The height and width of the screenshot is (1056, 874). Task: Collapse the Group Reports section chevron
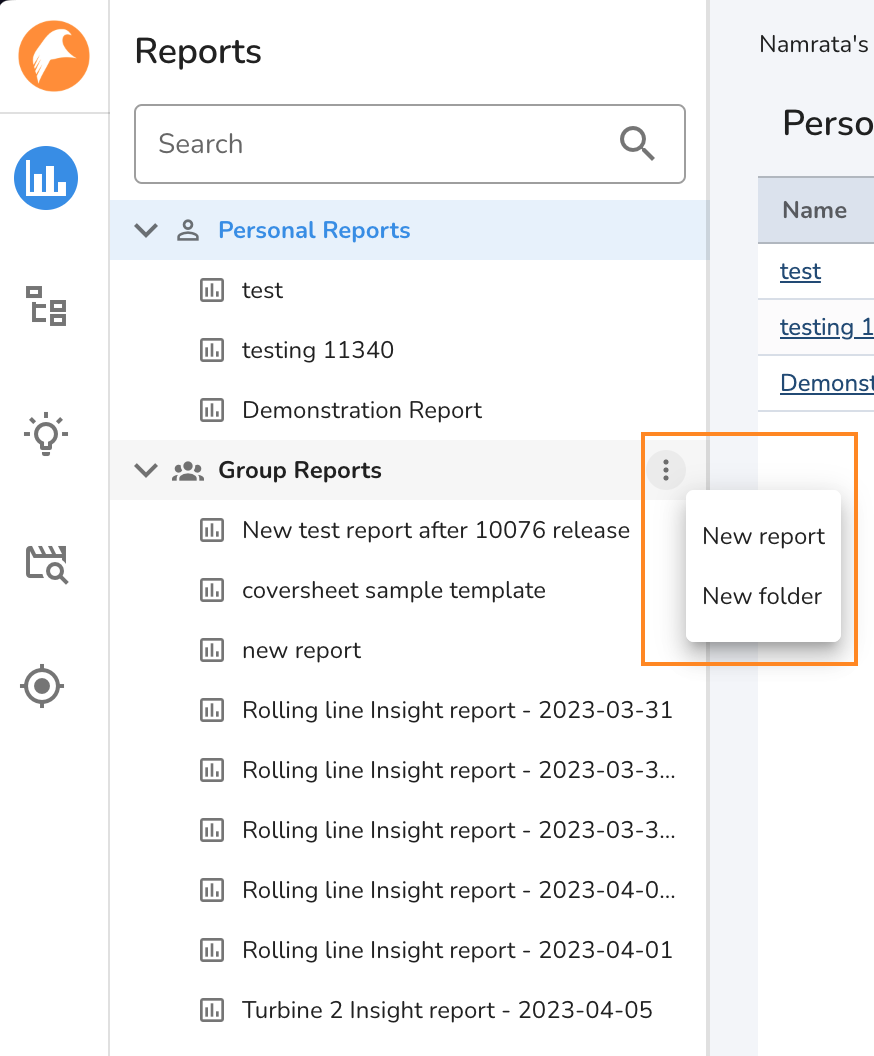[145, 470]
